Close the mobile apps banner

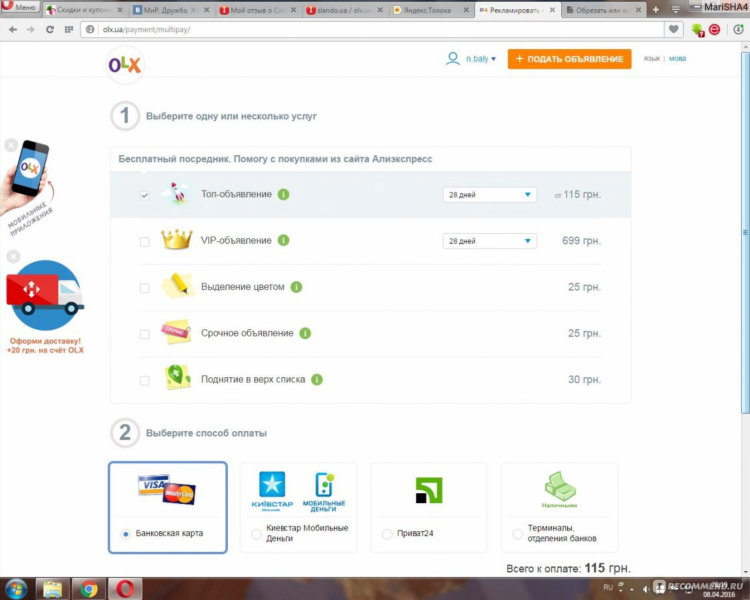pyautogui.click(x=11, y=145)
